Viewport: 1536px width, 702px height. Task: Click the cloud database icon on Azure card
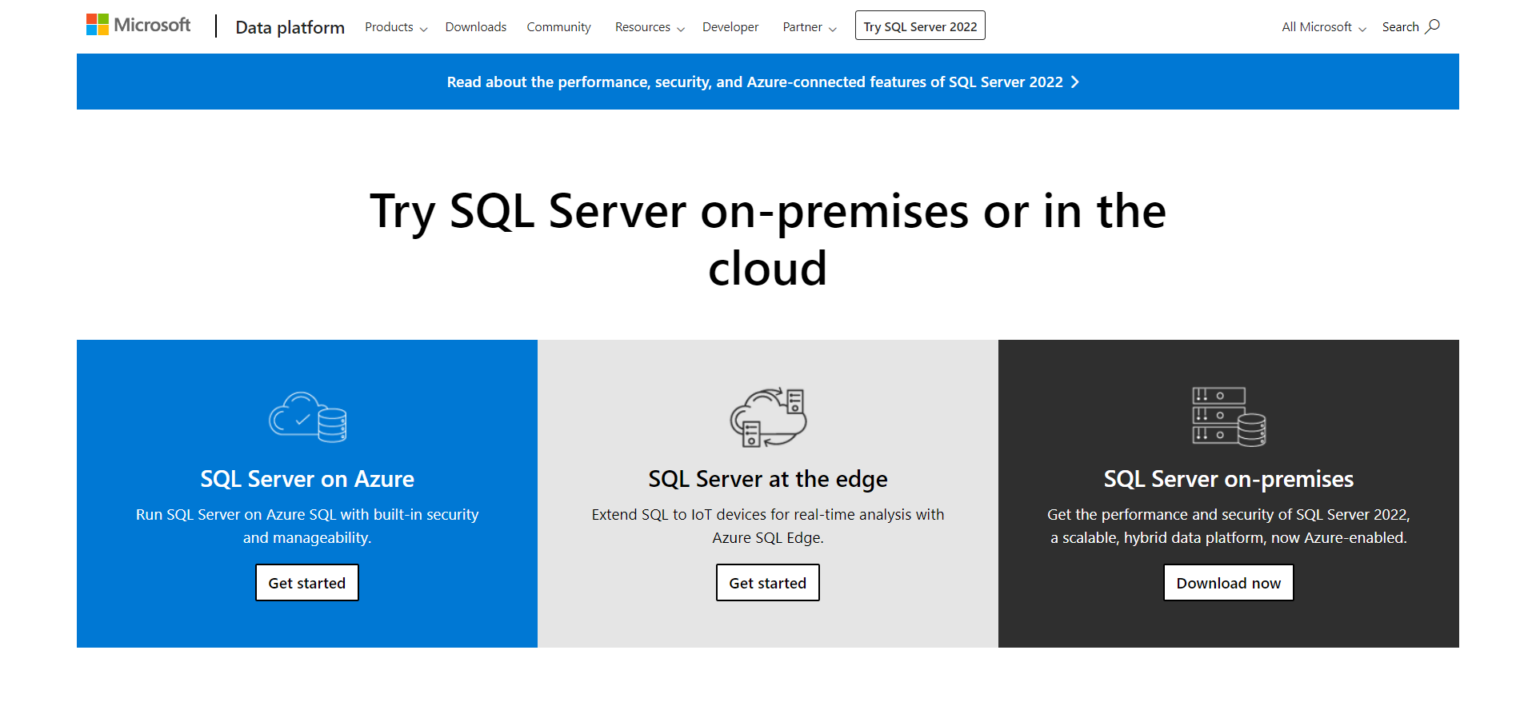click(x=307, y=417)
